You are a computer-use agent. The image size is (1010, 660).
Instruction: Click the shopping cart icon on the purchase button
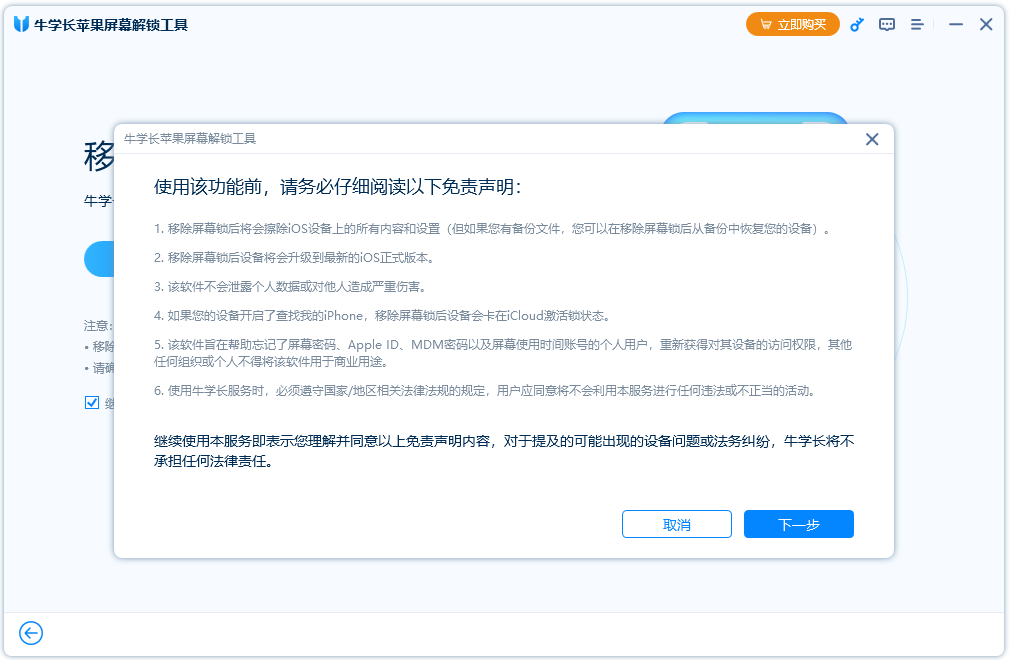(x=764, y=23)
